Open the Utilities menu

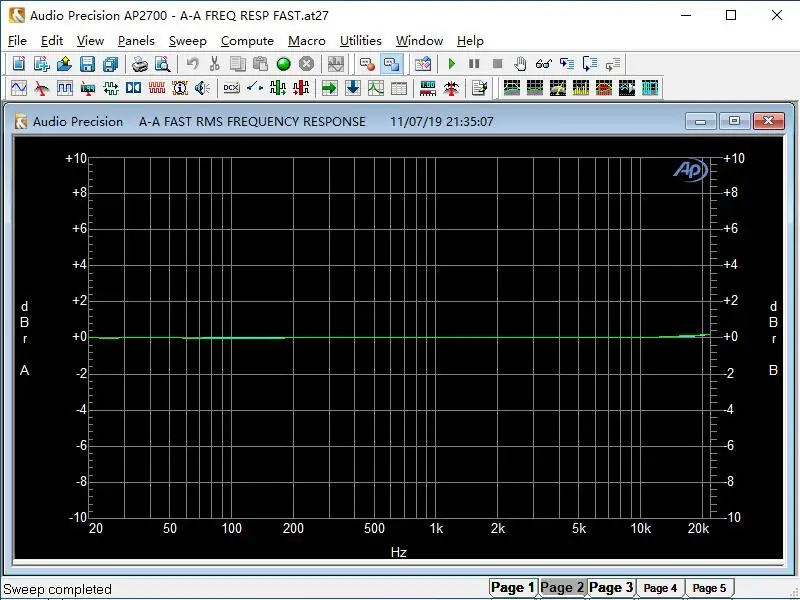click(360, 41)
